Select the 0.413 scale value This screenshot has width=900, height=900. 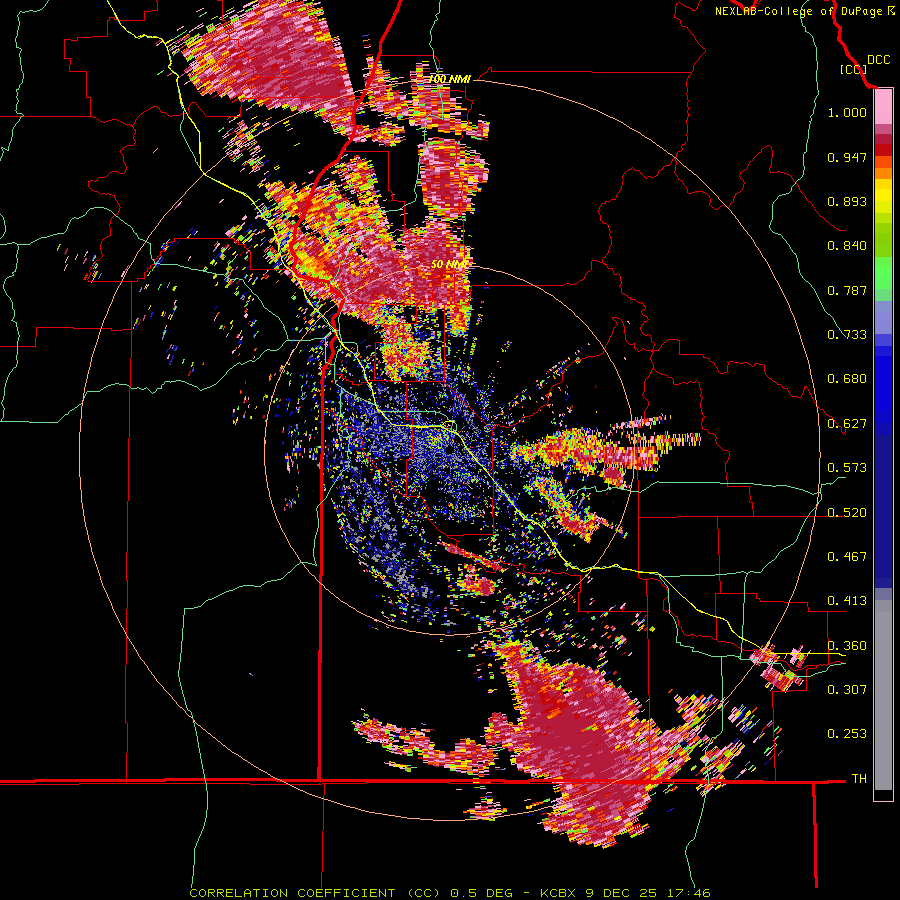[x=847, y=601]
